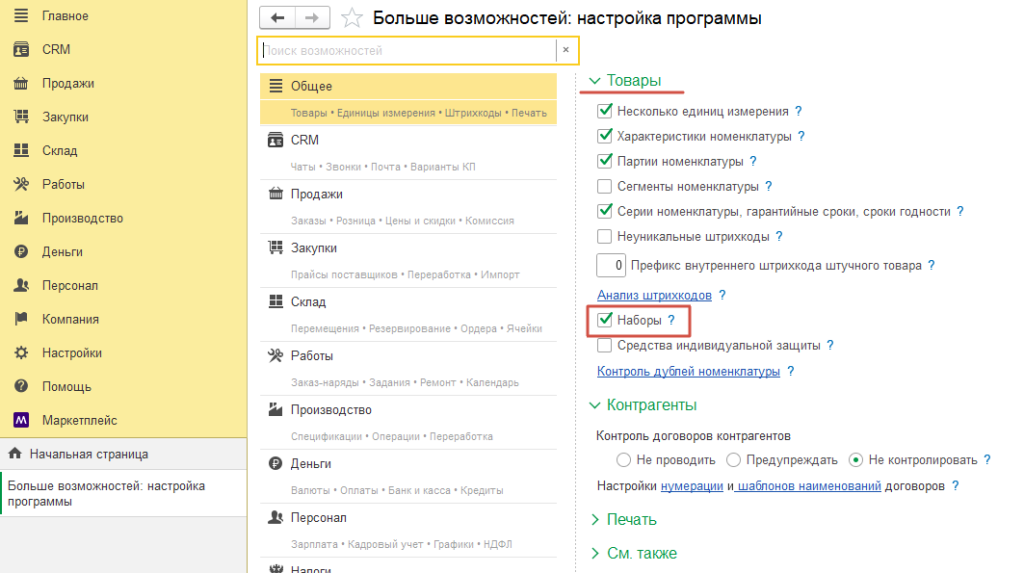Enable Сегменты номенклатуры checkbox
The width and height of the screenshot is (1024, 573).
[x=604, y=186]
